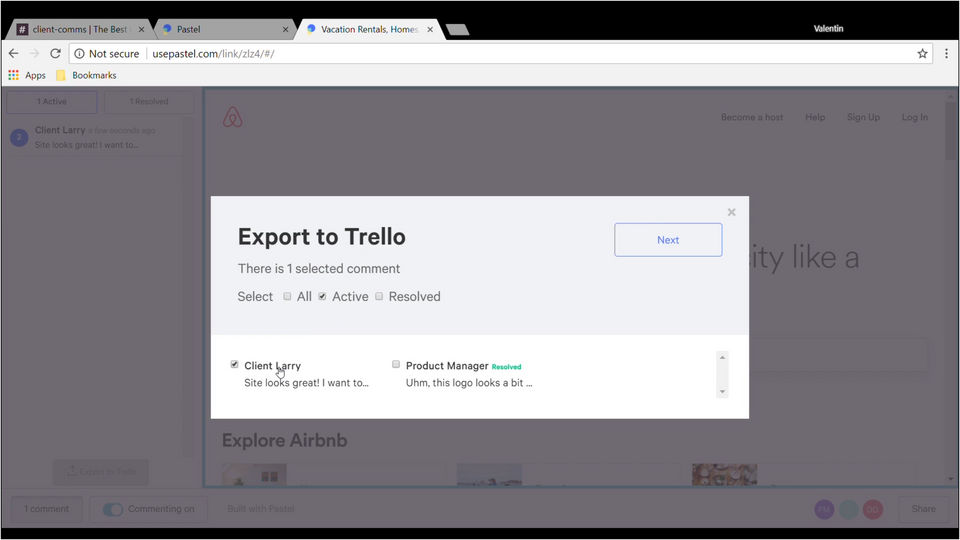The image size is (960, 540).
Task: Check the Resolved select checkbox
Action: coord(379,296)
